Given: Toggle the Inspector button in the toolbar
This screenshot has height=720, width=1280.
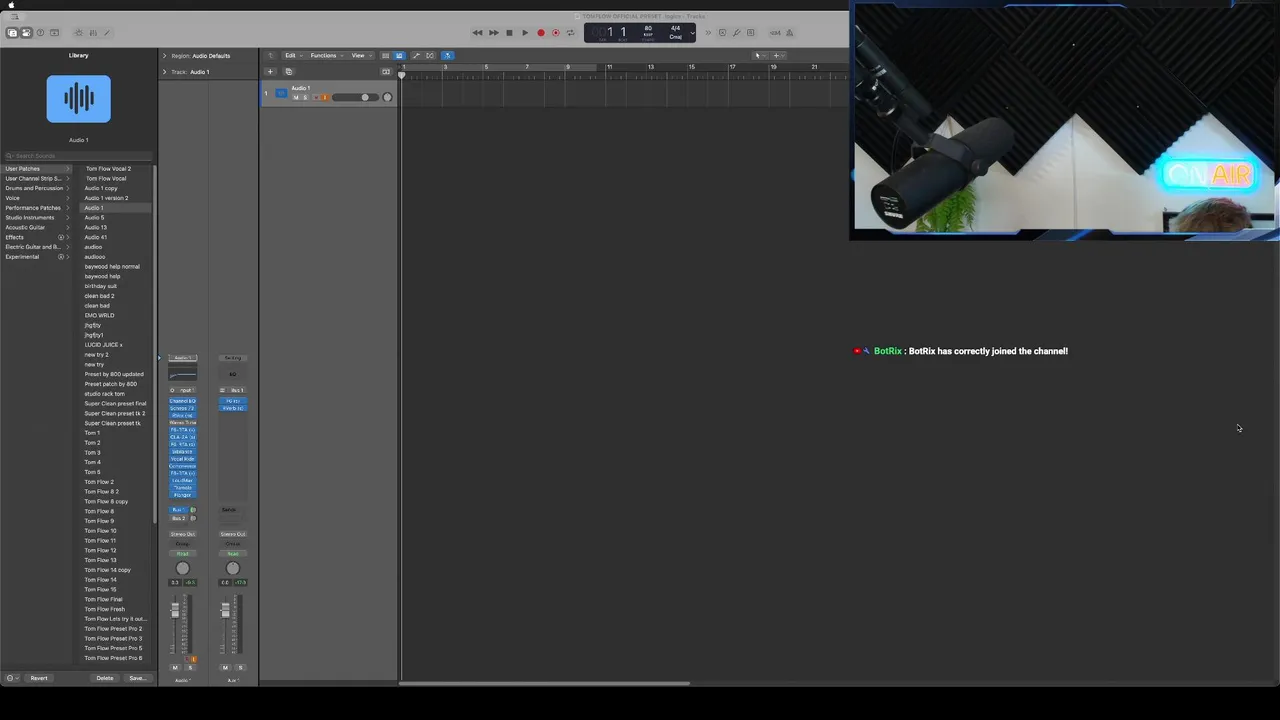Looking at the screenshot, I should (26, 32).
